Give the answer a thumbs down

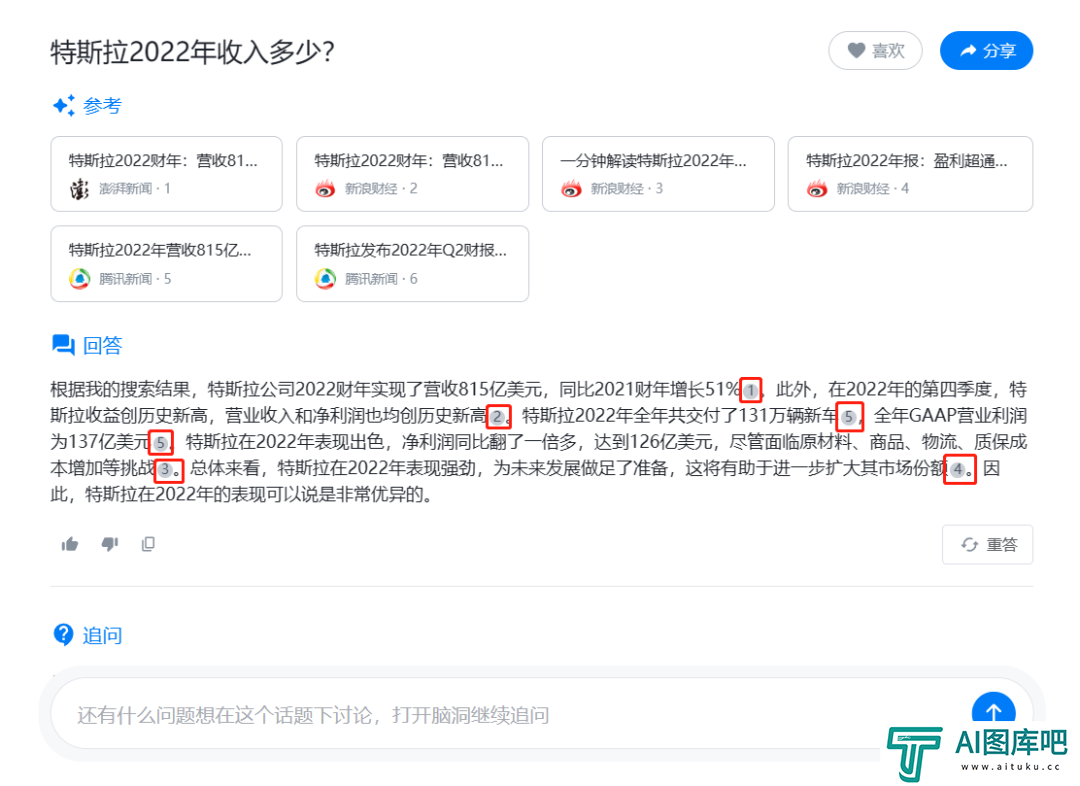point(110,544)
